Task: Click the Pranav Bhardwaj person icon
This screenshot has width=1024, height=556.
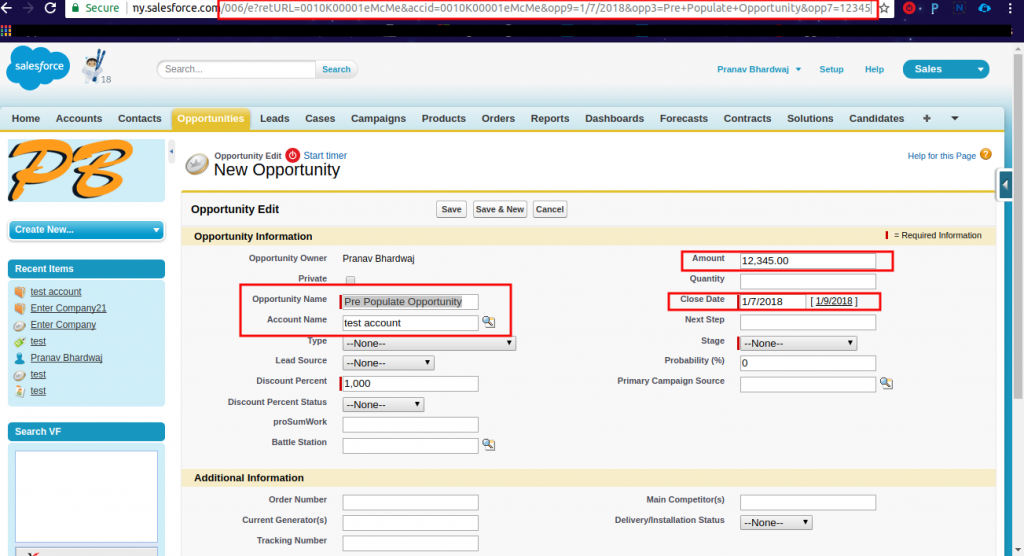Action: [20, 357]
